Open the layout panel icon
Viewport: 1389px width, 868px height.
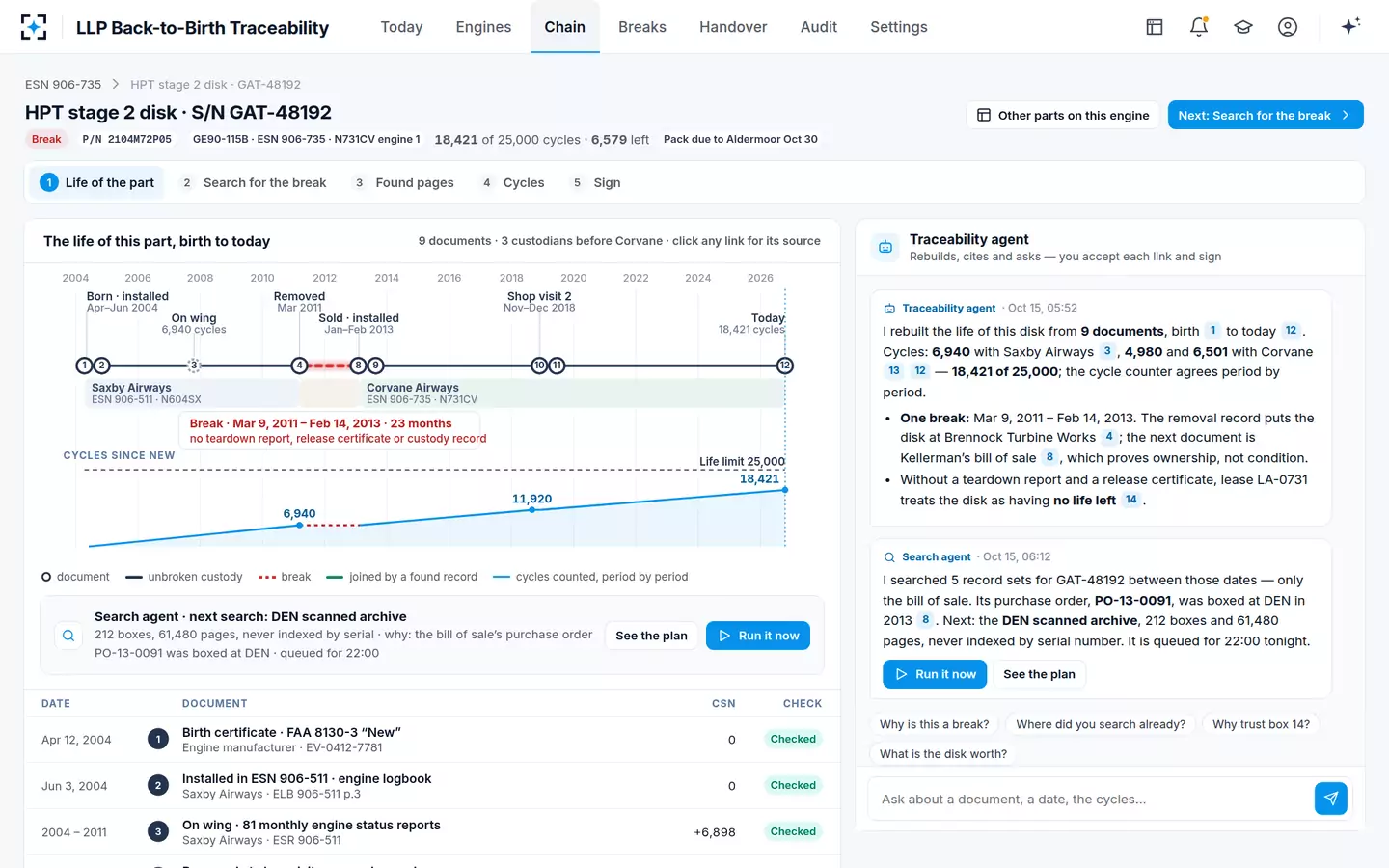(x=1154, y=27)
